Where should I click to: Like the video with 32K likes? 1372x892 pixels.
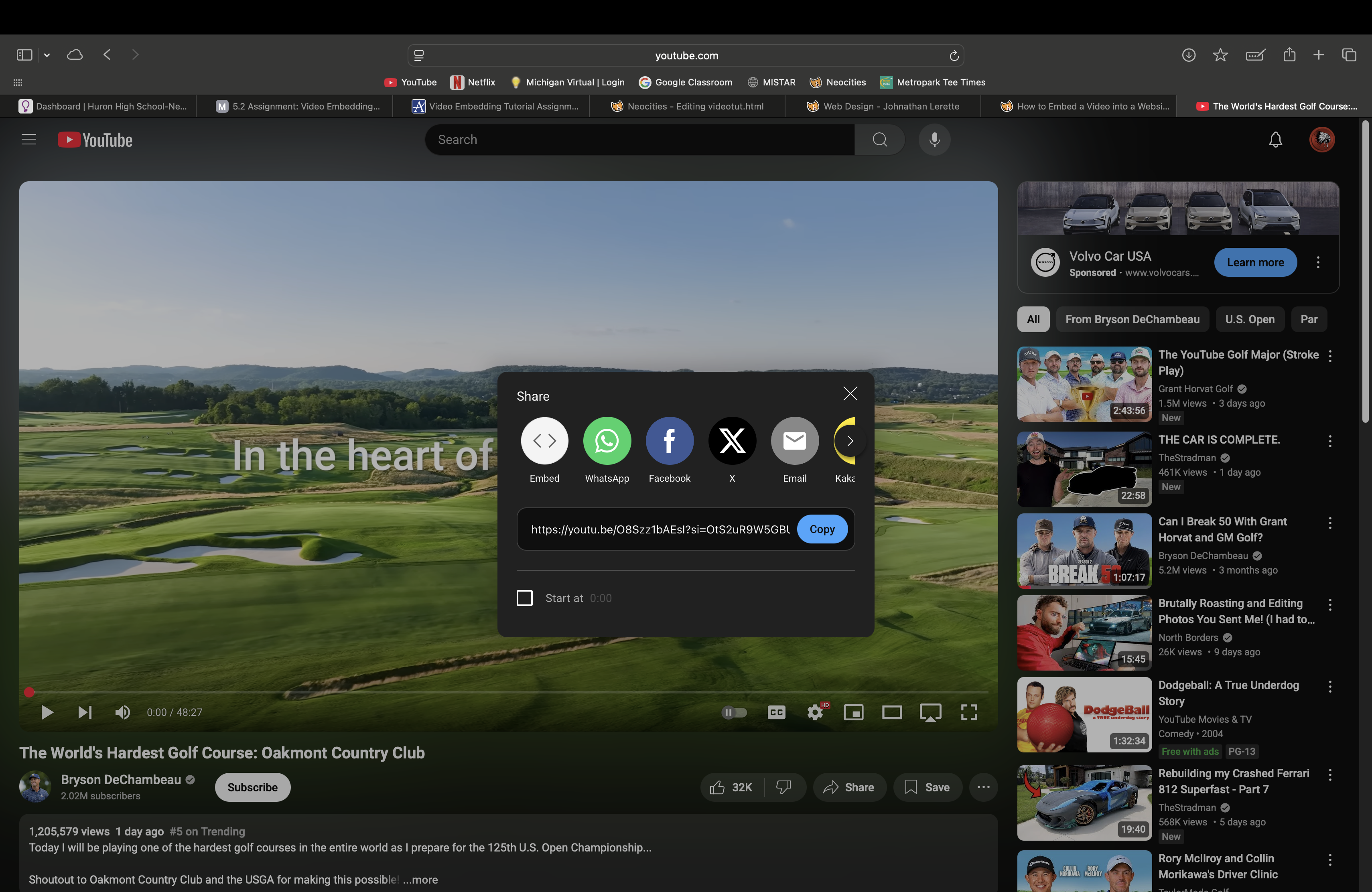pyautogui.click(x=732, y=787)
